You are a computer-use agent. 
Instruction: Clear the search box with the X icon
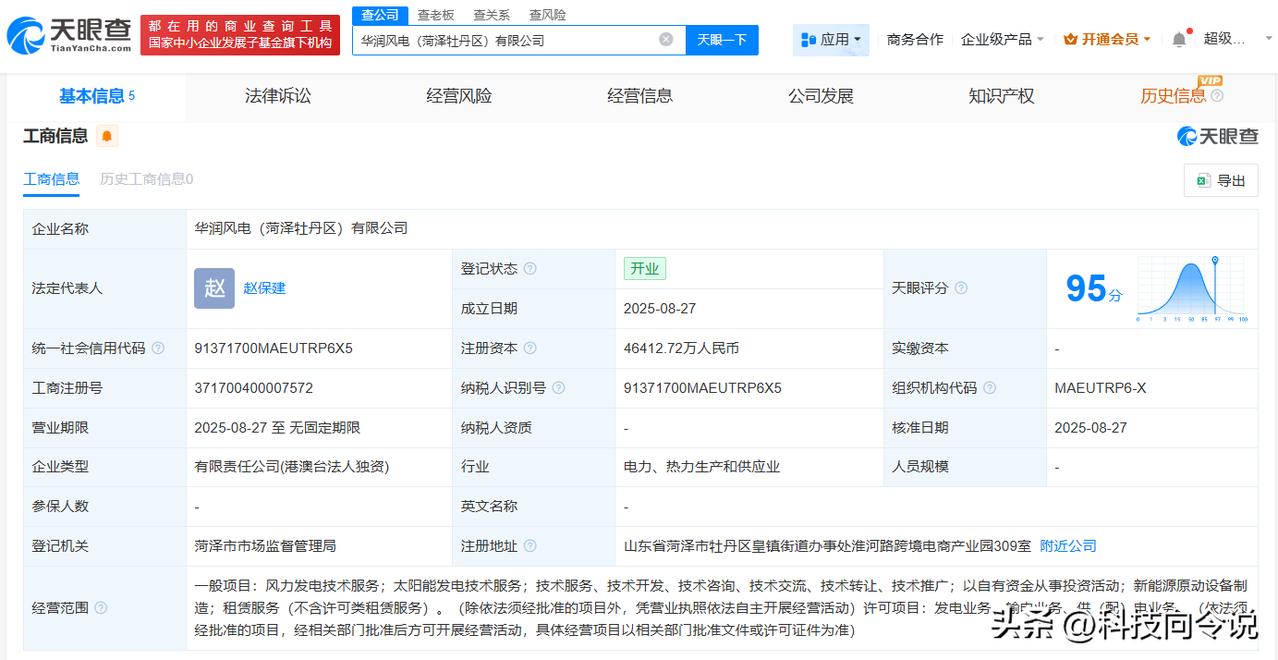coord(666,40)
